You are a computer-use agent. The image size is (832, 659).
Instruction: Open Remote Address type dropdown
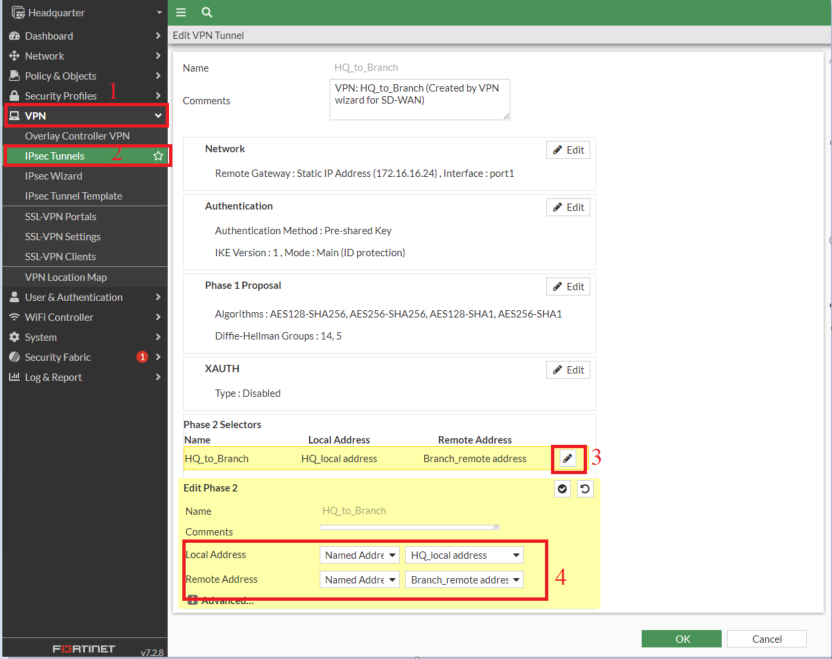tap(360, 580)
